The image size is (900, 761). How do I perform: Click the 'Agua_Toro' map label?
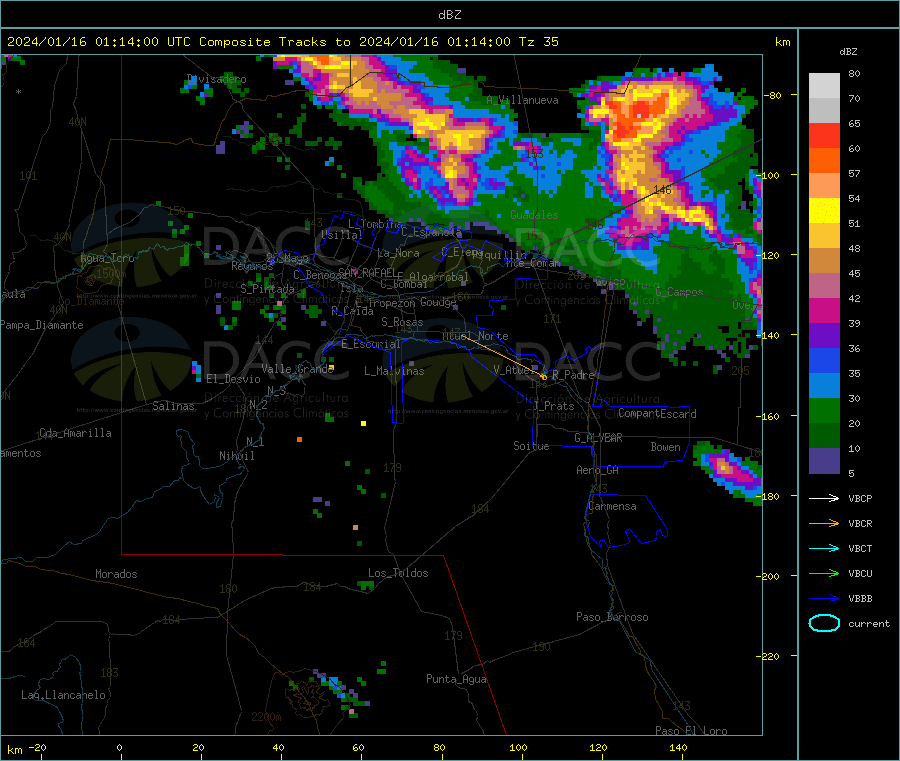pos(107,258)
